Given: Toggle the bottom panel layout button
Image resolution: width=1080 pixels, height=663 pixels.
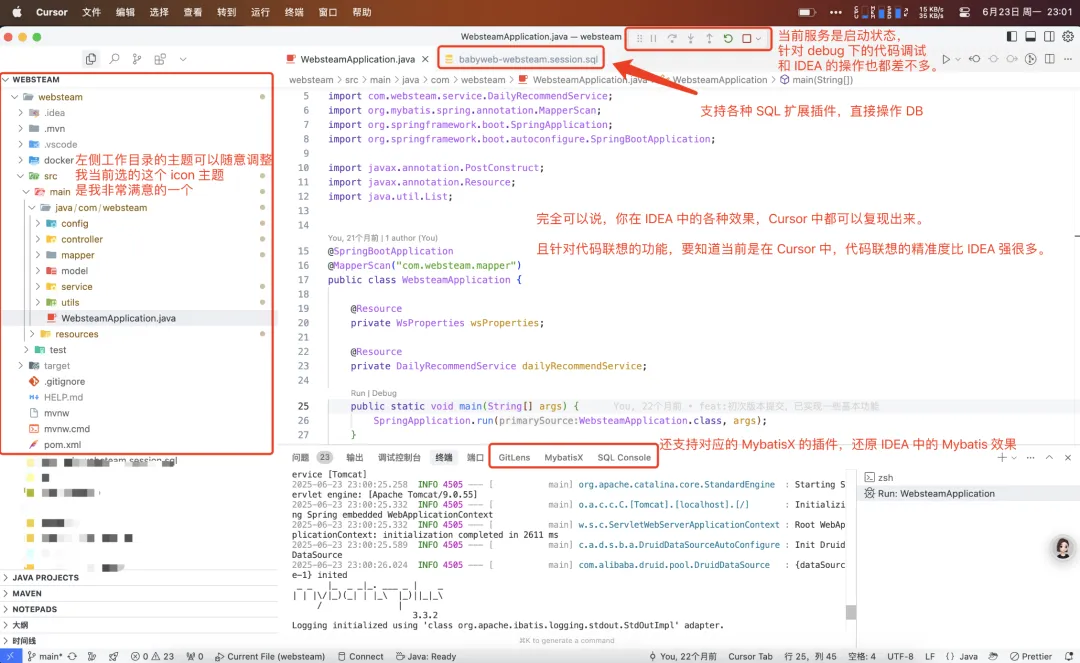Looking at the screenshot, I should click(1029, 37).
